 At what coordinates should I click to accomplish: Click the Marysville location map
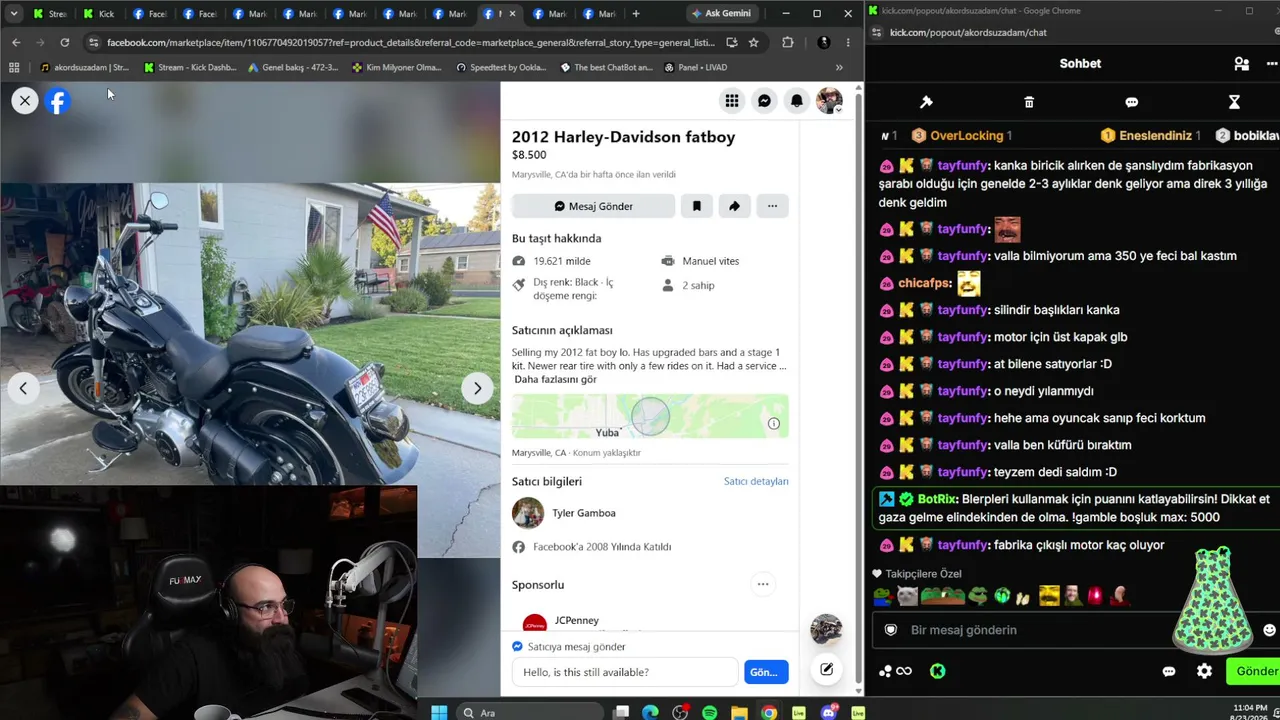point(650,416)
